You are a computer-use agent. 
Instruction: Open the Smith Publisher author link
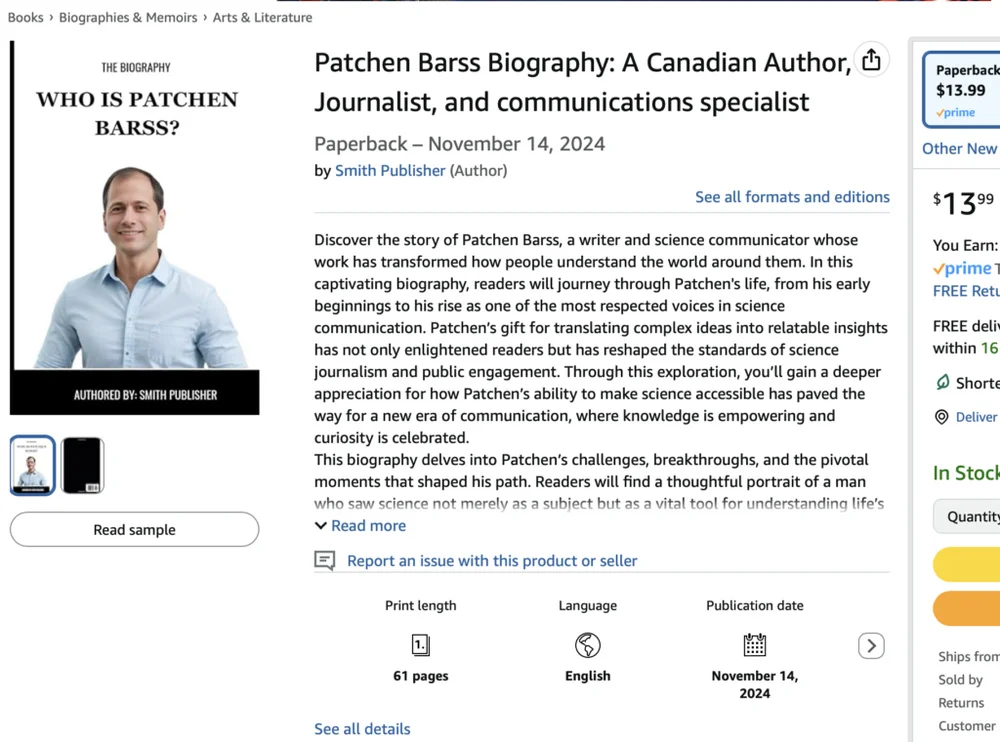390,171
